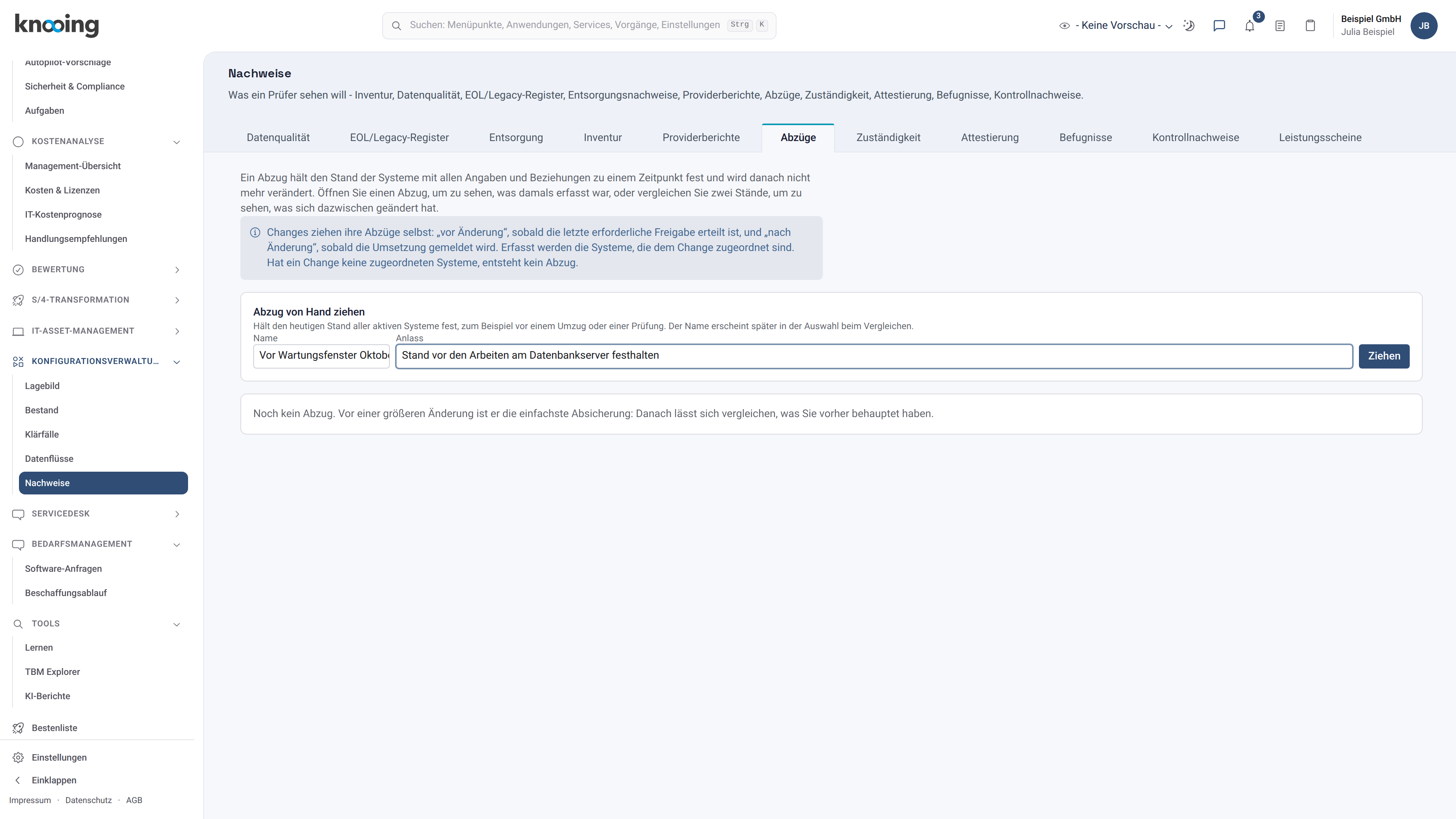The image size is (1456, 819).
Task: Click the Name input field
Action: [321, 356]
